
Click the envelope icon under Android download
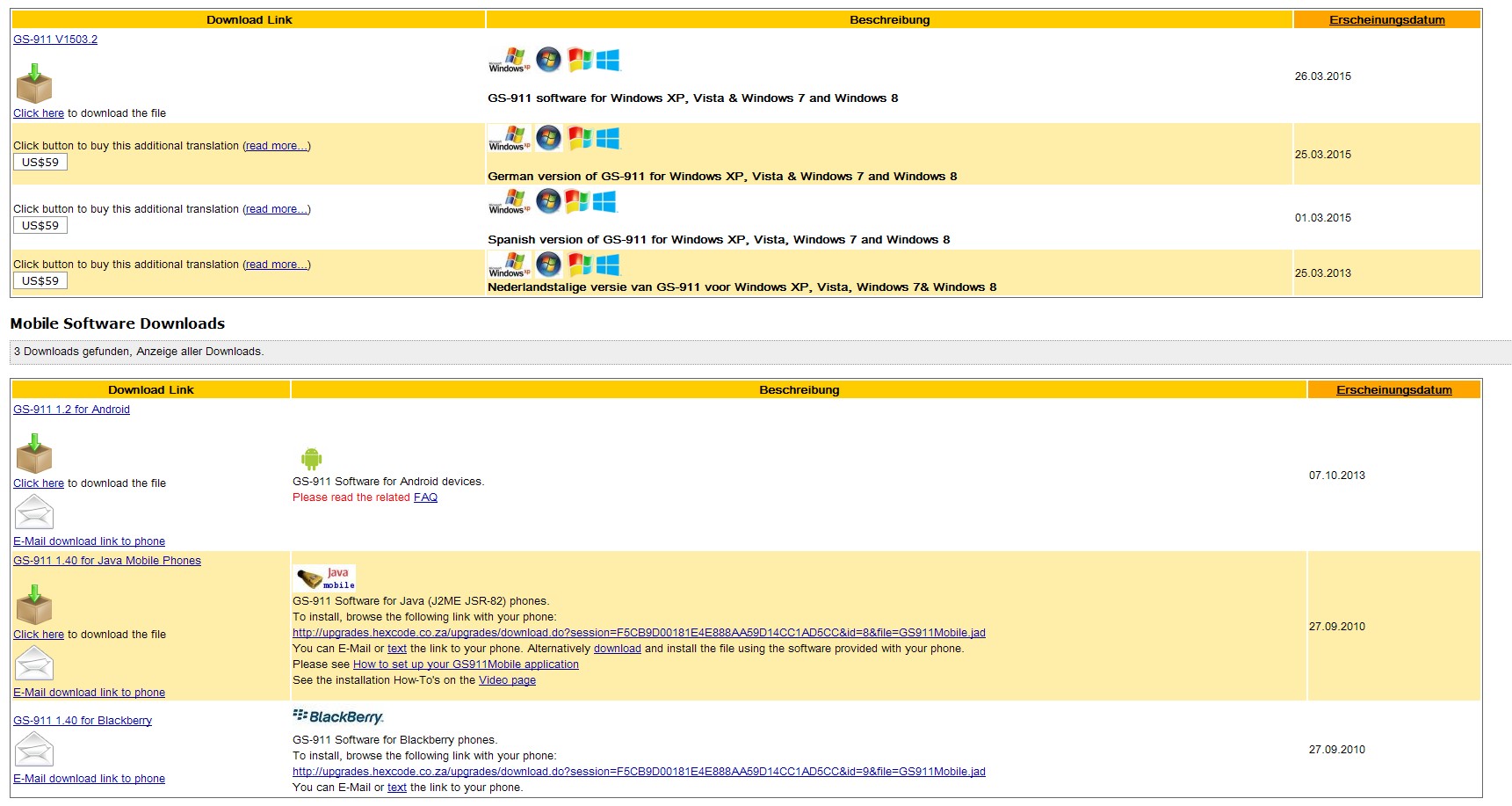click(x=34, y=512)
